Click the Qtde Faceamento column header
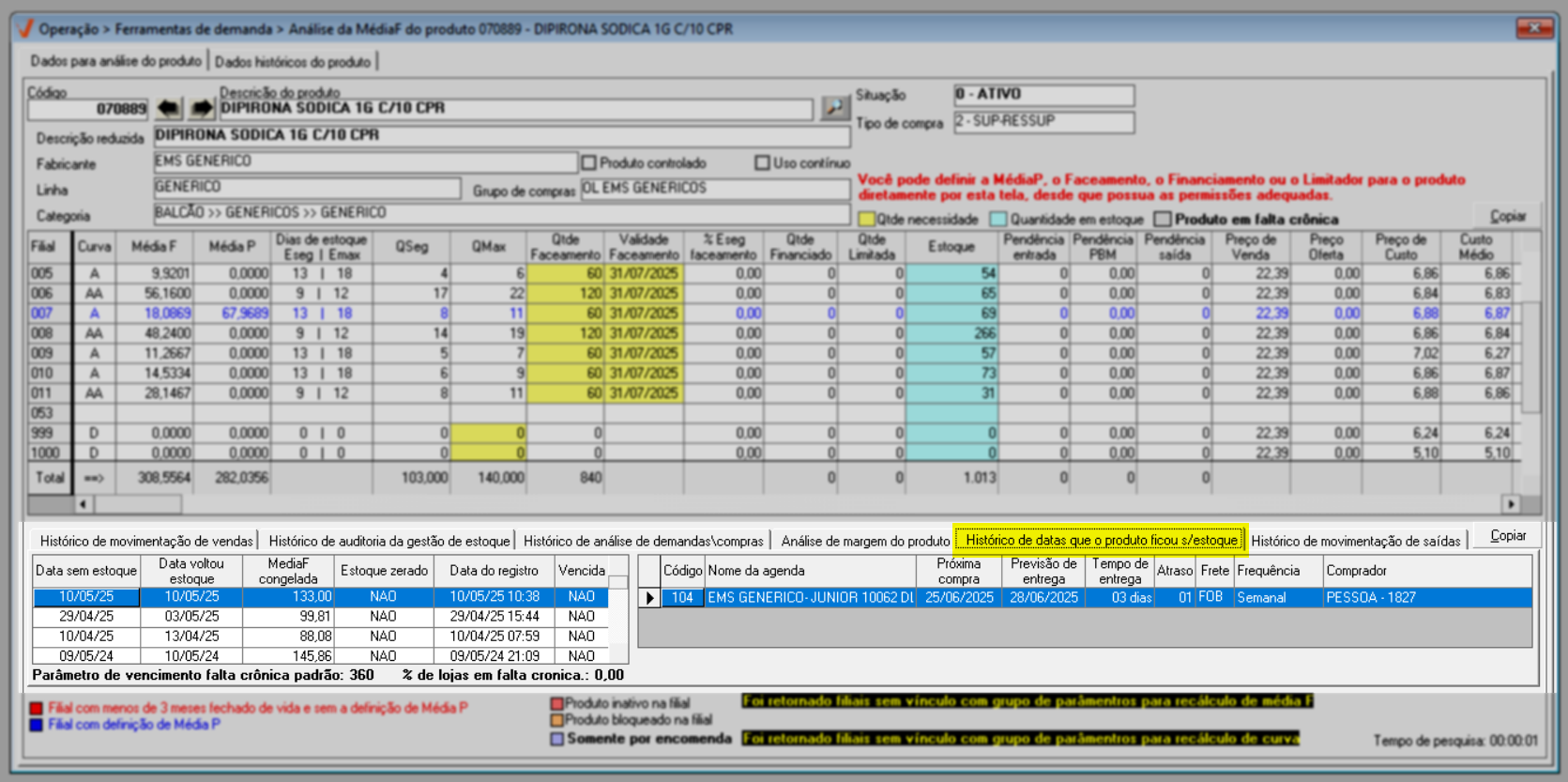This screenshot has width=1568, height=782. click(x=565, y=247)
